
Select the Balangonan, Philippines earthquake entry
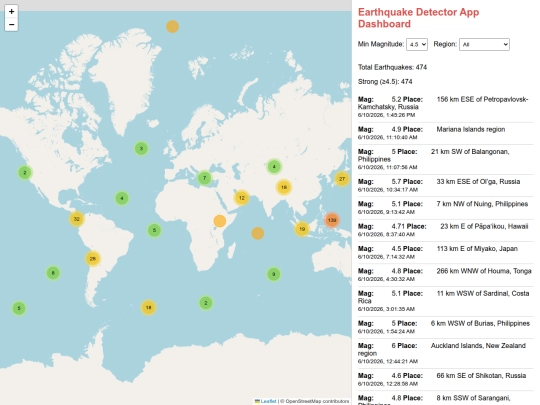(446, 159)
